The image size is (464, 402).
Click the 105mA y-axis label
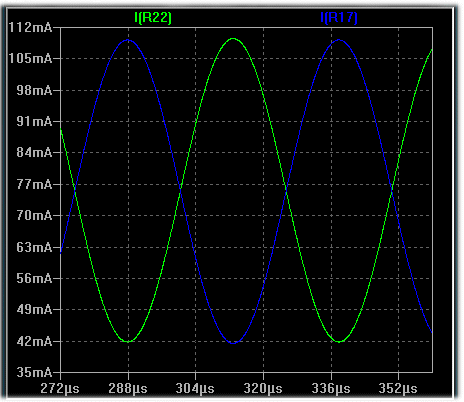(x=30, y=59)
